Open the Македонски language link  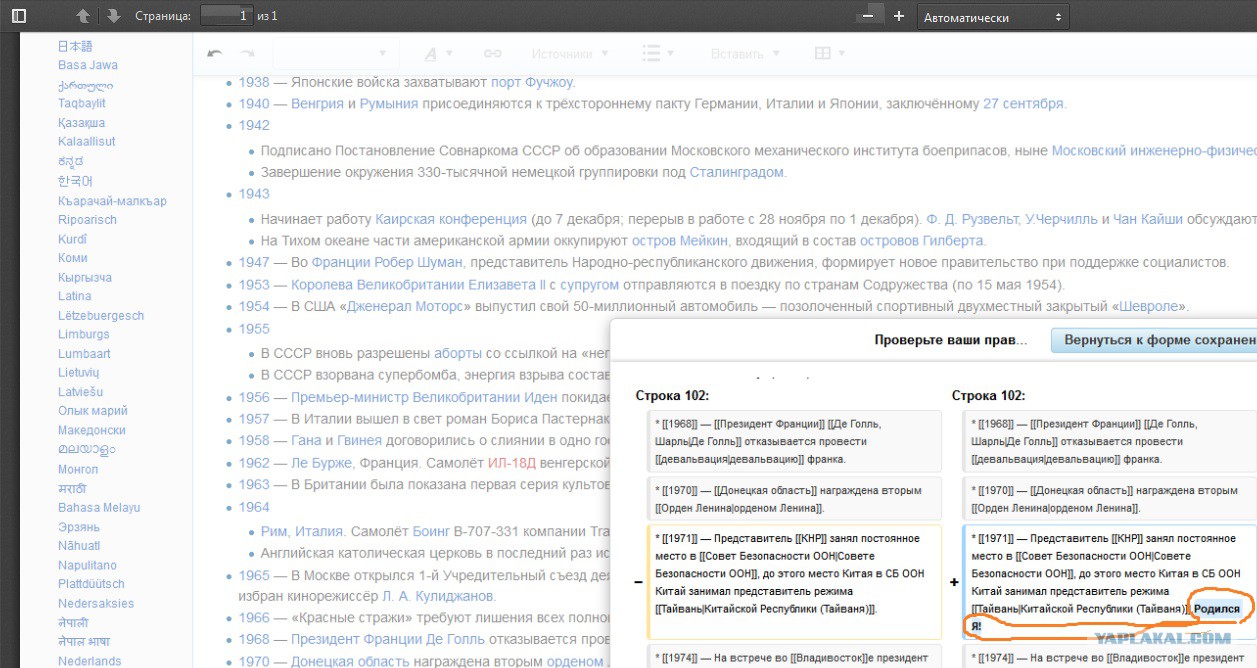point(92,430)
